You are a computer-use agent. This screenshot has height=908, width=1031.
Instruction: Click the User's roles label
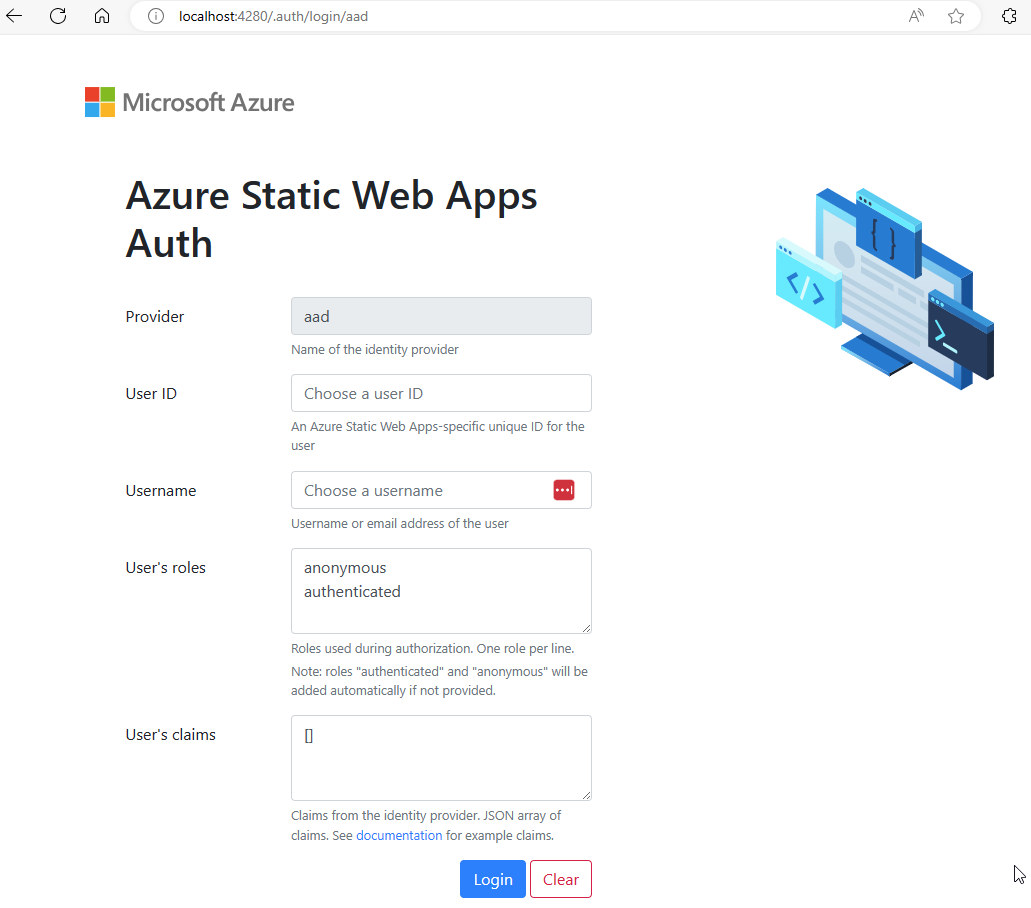point(166,567)
